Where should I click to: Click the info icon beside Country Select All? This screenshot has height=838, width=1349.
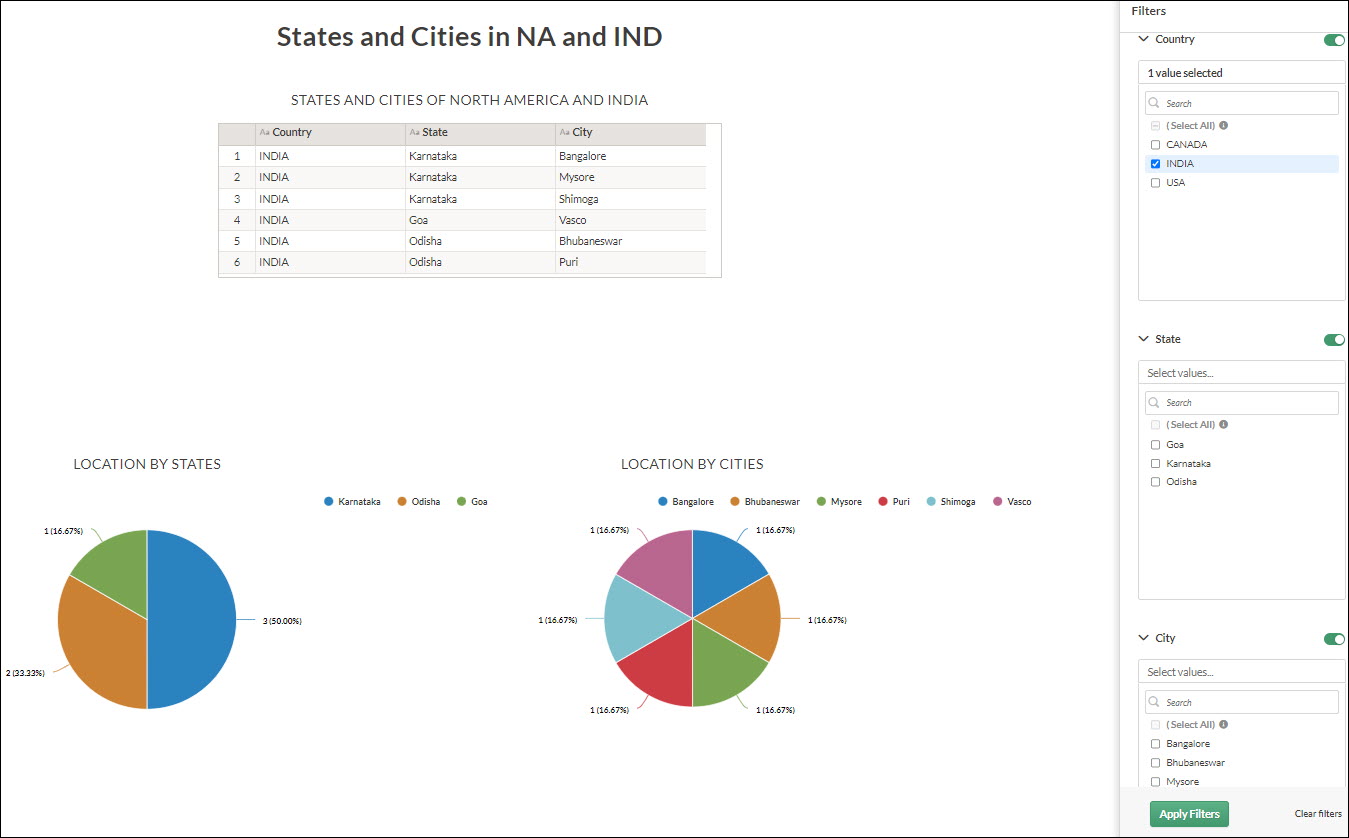pos(1224,126)
